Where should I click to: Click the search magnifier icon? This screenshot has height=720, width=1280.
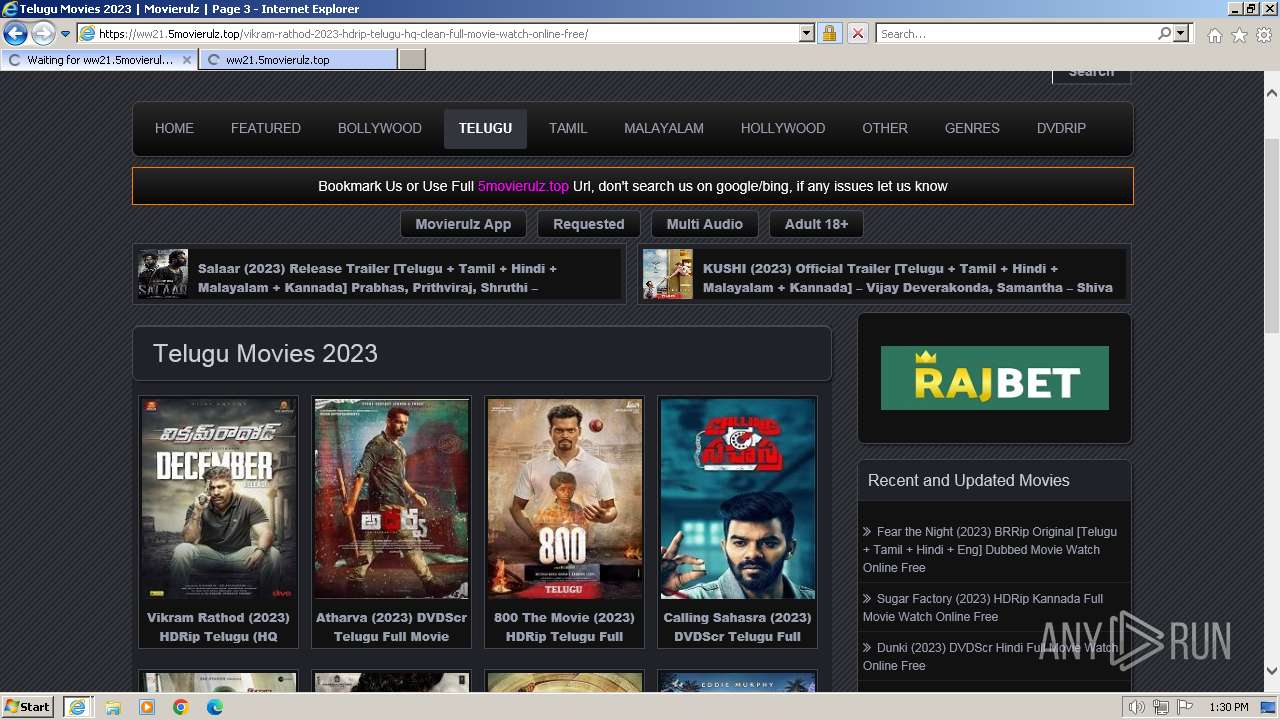pyautogui.click(x=1164, y=33)
